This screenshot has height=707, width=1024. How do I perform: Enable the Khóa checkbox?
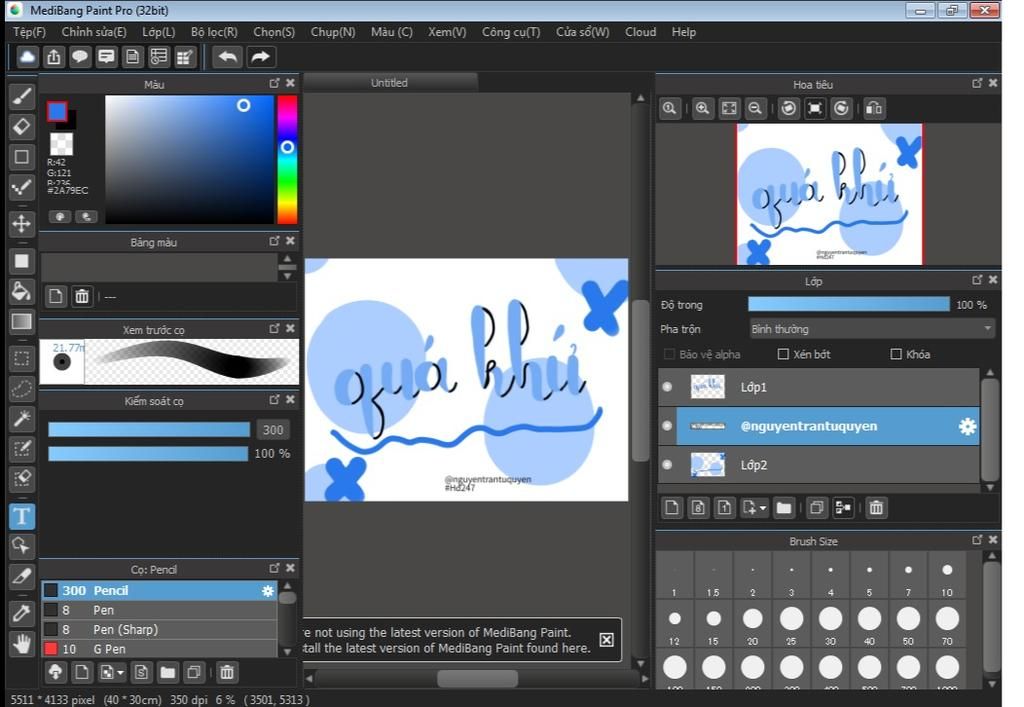(x=897, y=354)
